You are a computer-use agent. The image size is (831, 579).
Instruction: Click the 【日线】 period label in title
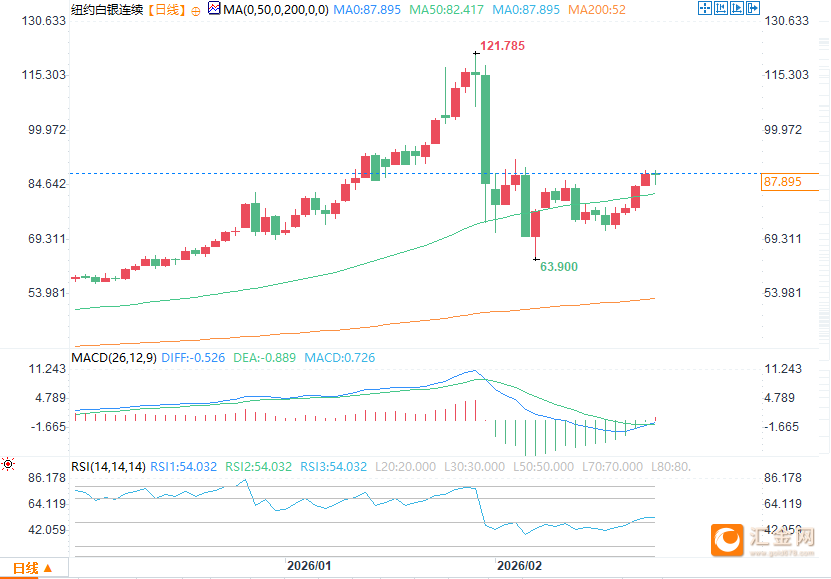(166, 10)
